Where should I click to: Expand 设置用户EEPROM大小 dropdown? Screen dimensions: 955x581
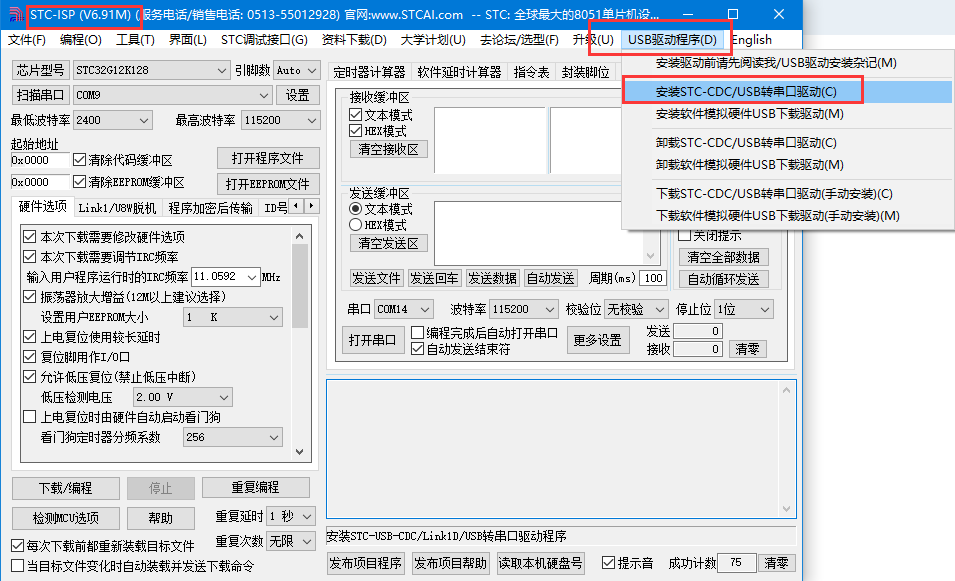tap(274, 317)
